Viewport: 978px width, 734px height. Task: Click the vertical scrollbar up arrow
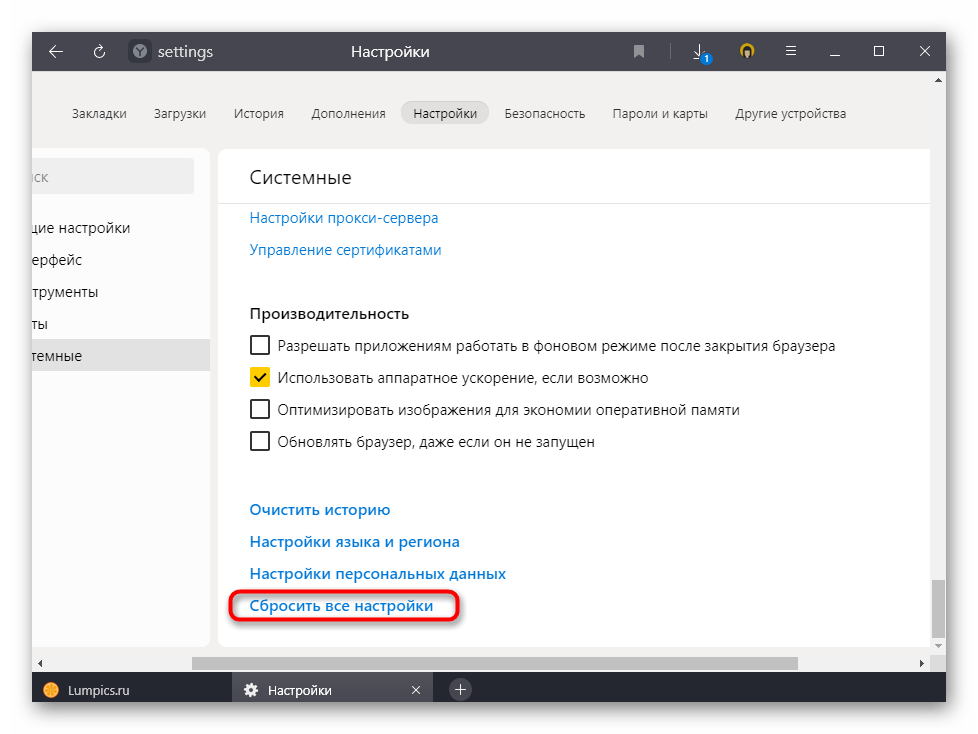[x=938, y=80]
